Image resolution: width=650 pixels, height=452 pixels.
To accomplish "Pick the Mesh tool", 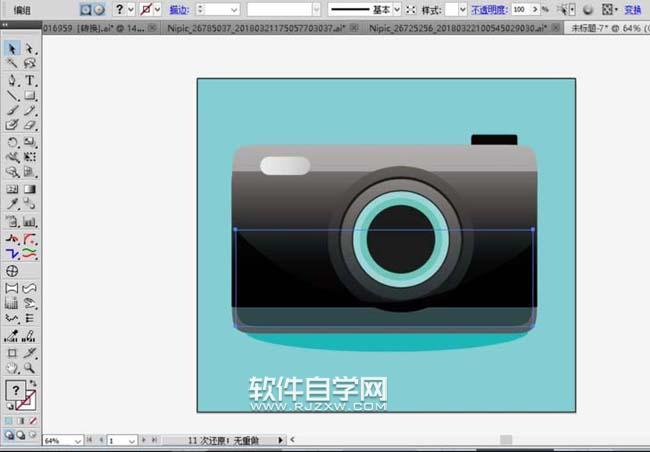I will [12, 189].
